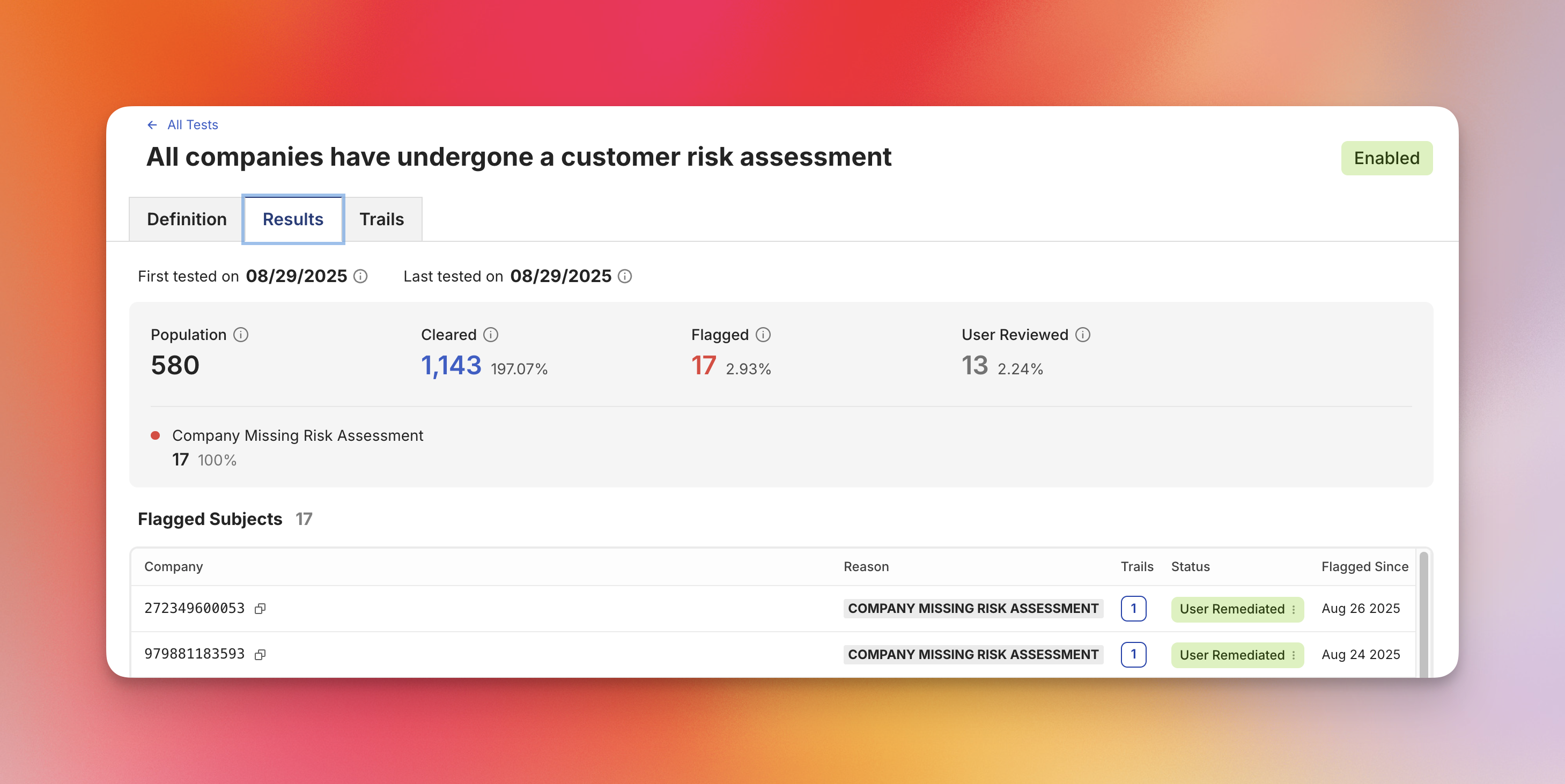Go back to All Tests
The width and height of the screenshot is (1565, 784).
193,125
